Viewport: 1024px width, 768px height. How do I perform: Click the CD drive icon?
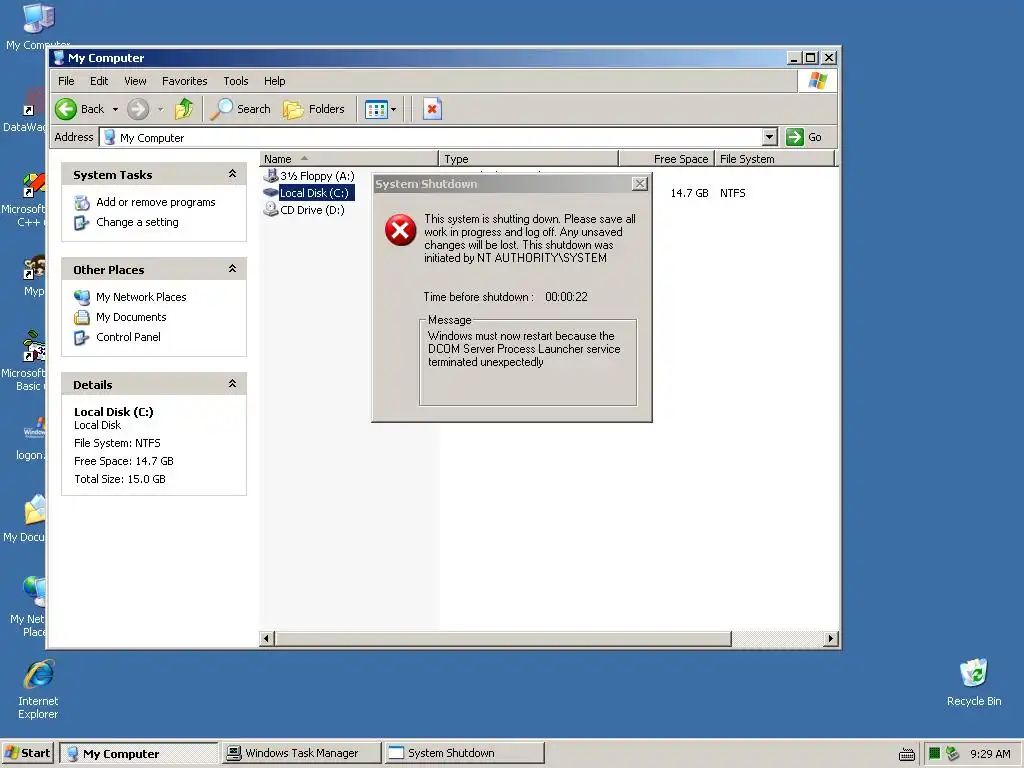point(270,210)
